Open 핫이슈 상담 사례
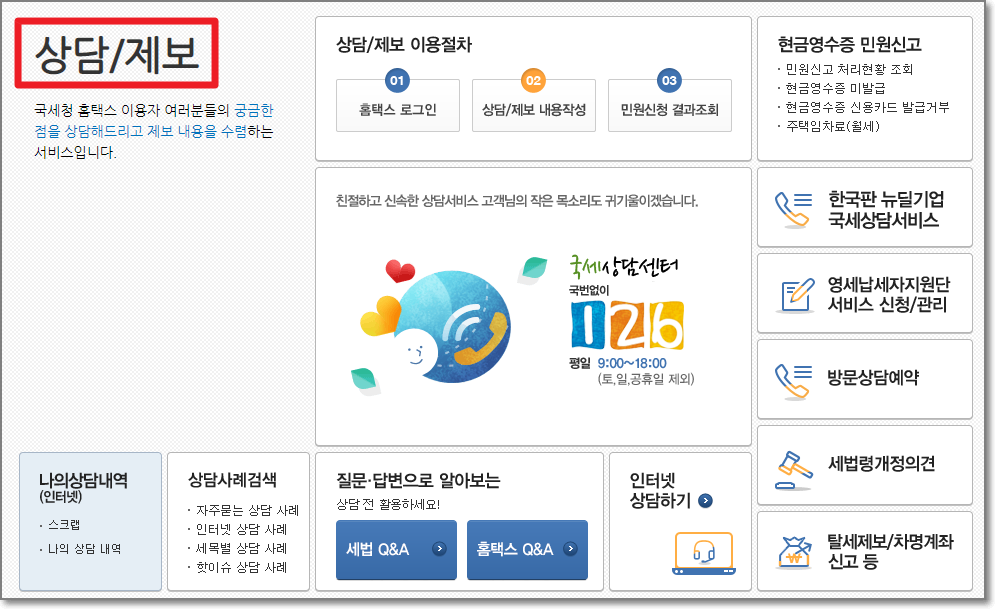 point(241,567)
